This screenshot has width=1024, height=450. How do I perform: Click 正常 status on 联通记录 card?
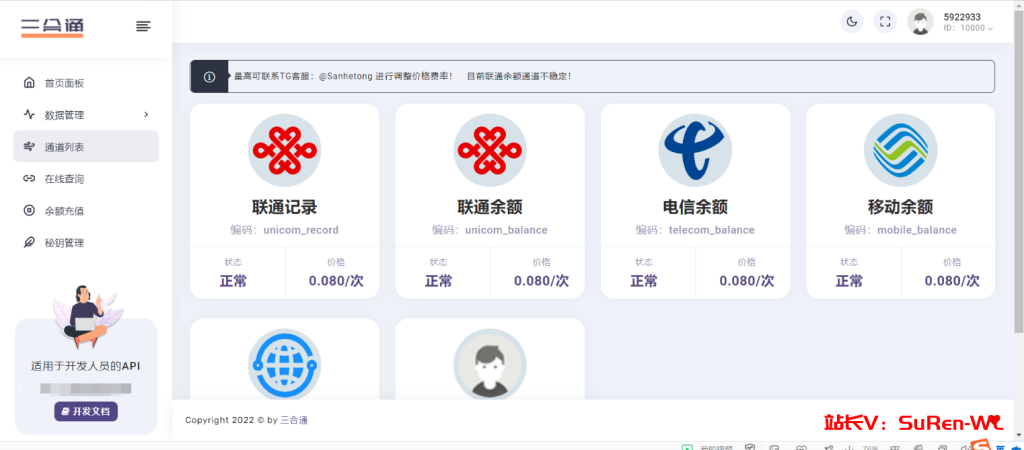point(233,281)
